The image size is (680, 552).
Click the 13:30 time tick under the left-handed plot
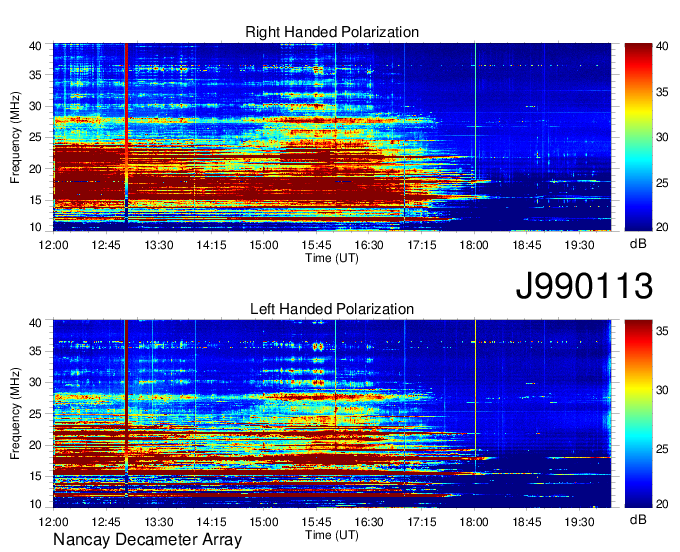159,522
